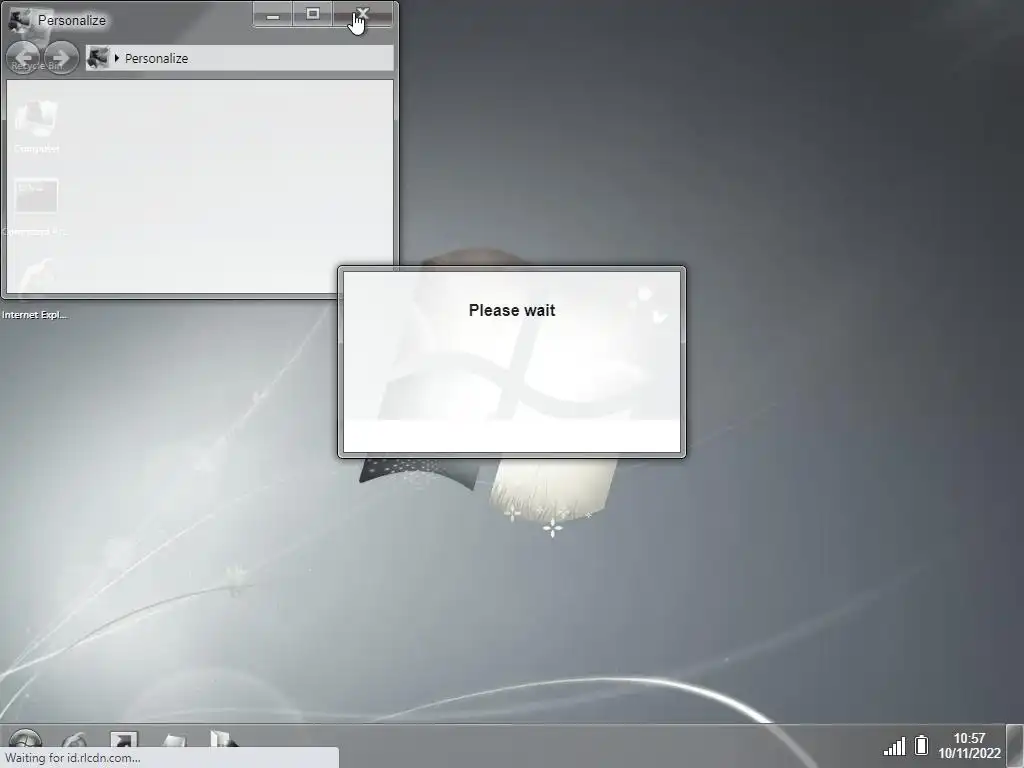The width and height of the screenshot is (1024, 768).
Task: Select the Personalize breadcrumb text
Action: pyautogui.click(x=156, y=58)
